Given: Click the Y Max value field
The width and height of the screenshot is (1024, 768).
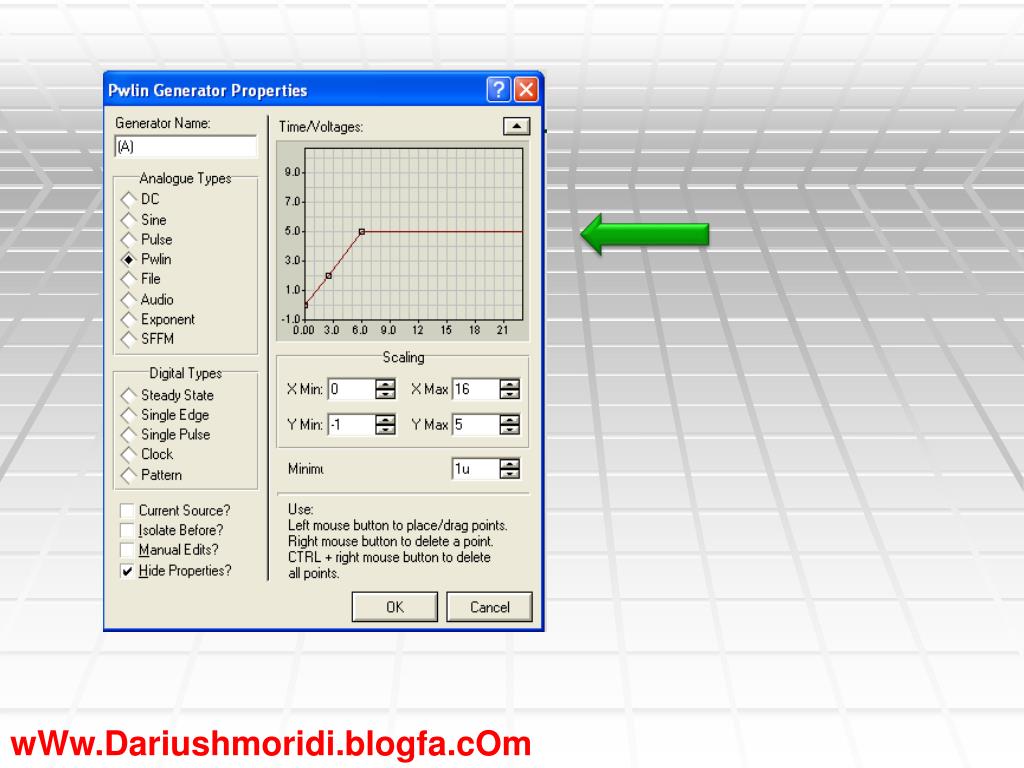Looking at the screenshot, I should (x=476, y=424).
